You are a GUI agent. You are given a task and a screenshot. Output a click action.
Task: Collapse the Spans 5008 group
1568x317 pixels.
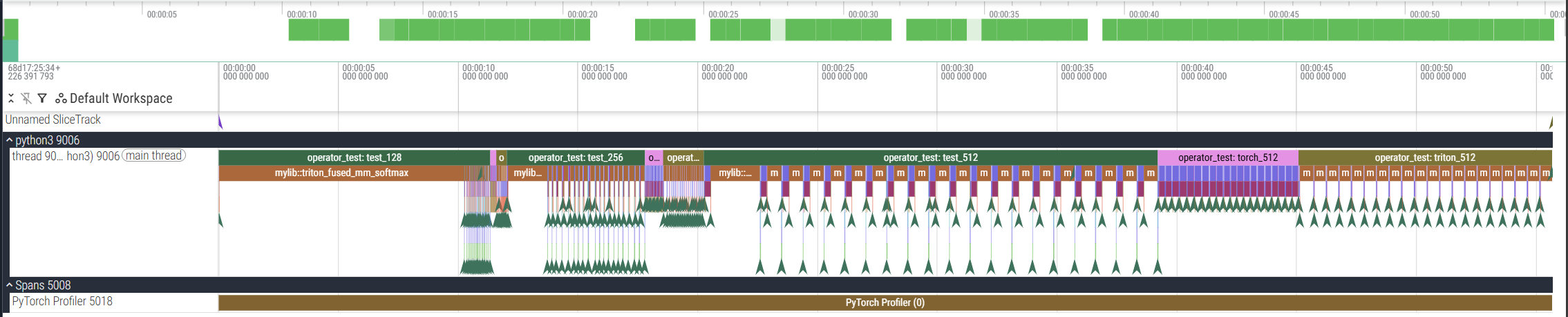pyautogui.click(x=10, y=285)
